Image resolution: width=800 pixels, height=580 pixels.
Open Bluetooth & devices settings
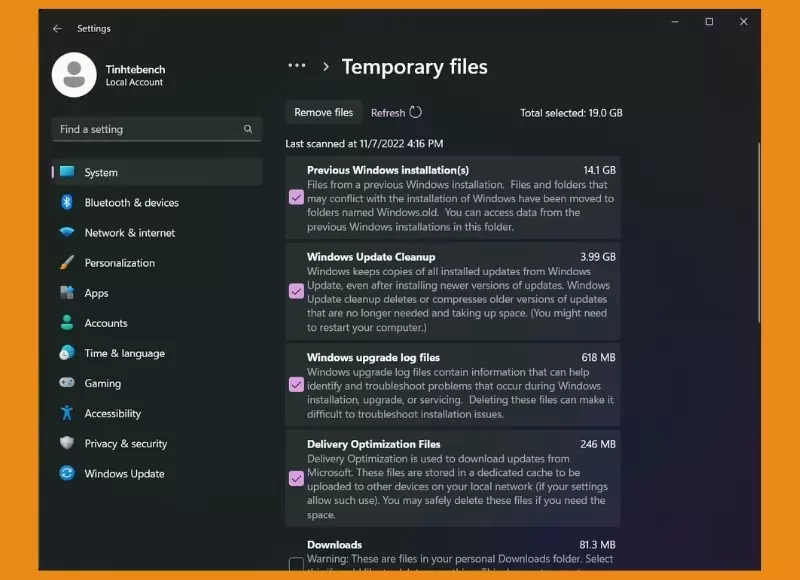click(x=157, y=203)
